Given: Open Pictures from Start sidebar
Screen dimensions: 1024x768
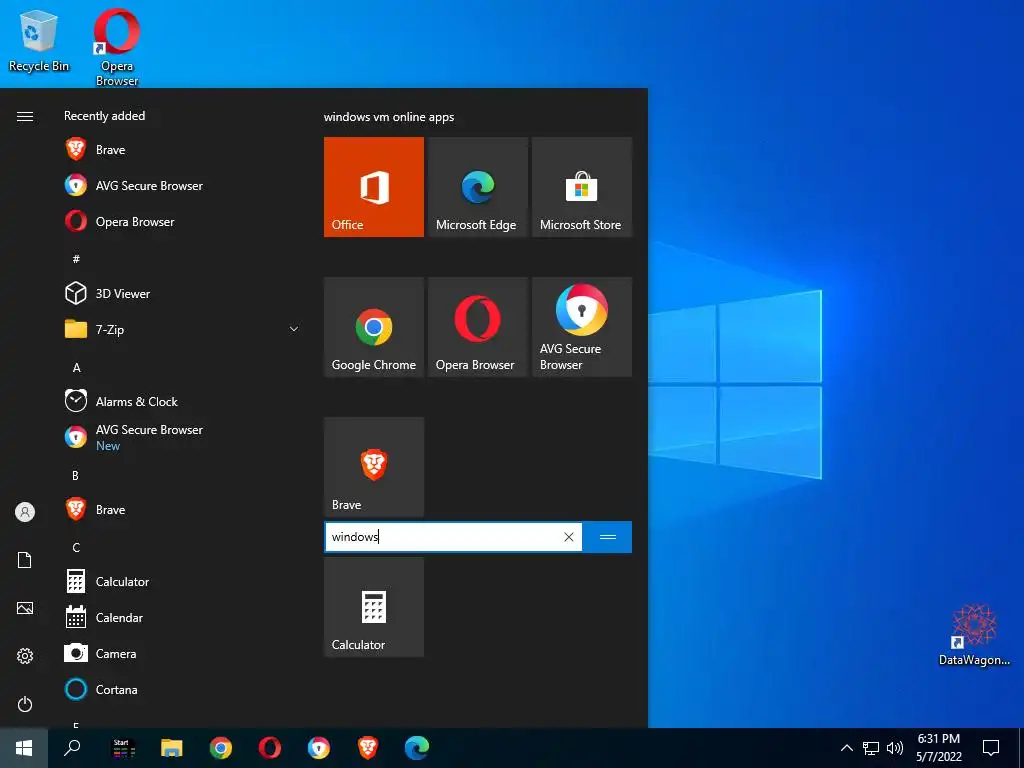Looking at the screenshot, I should click(25, 608).
